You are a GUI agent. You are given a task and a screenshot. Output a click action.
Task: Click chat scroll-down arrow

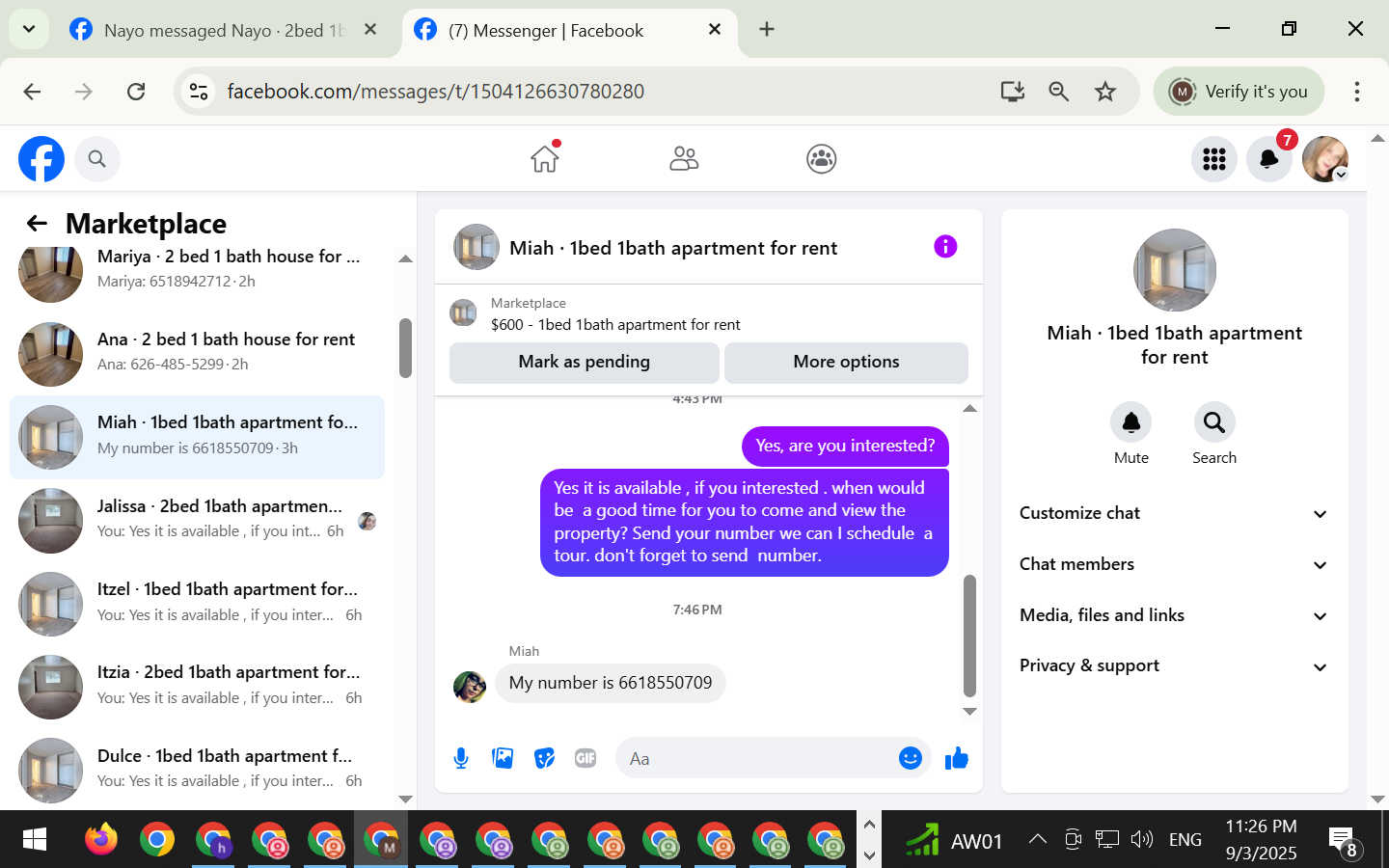coord(969,712)
